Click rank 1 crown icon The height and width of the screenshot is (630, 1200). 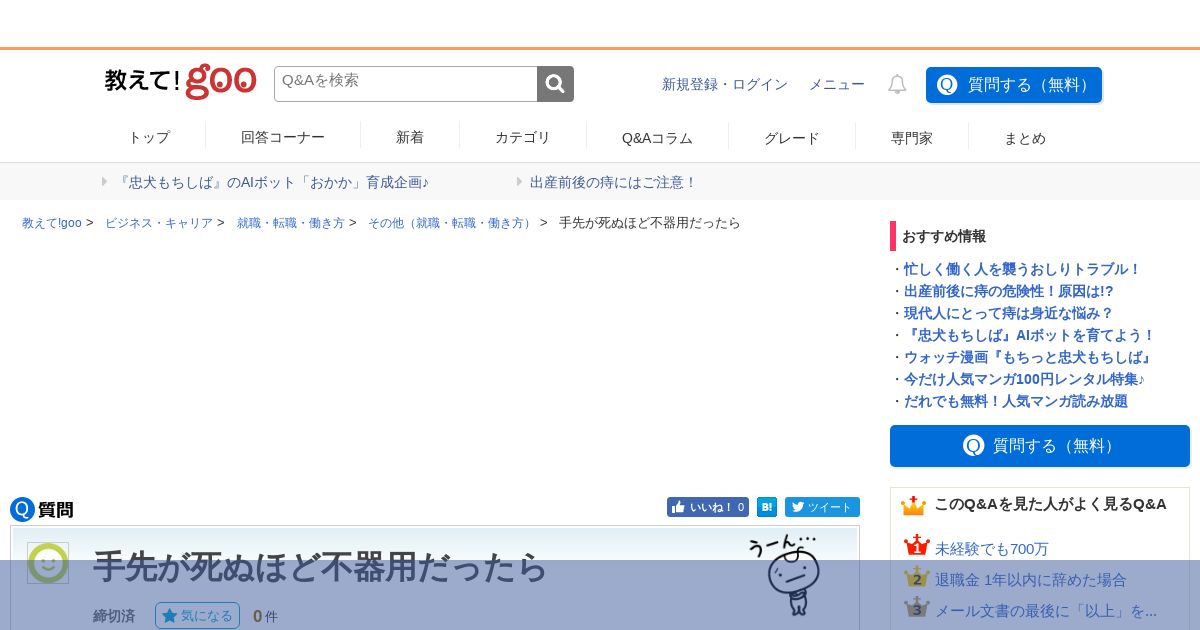(x=916, y=546)
